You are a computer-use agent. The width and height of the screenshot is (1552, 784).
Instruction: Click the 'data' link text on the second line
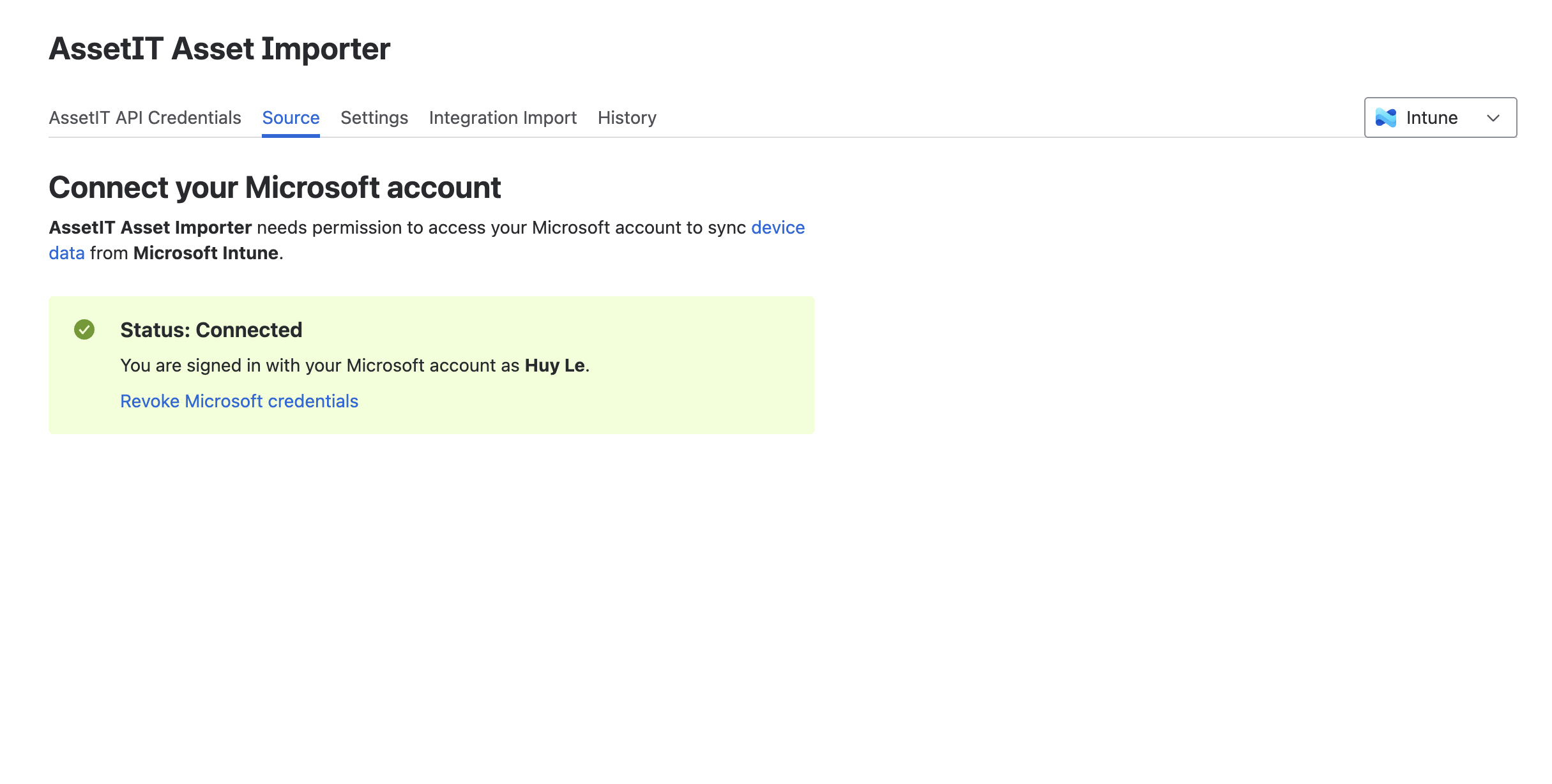66,253
